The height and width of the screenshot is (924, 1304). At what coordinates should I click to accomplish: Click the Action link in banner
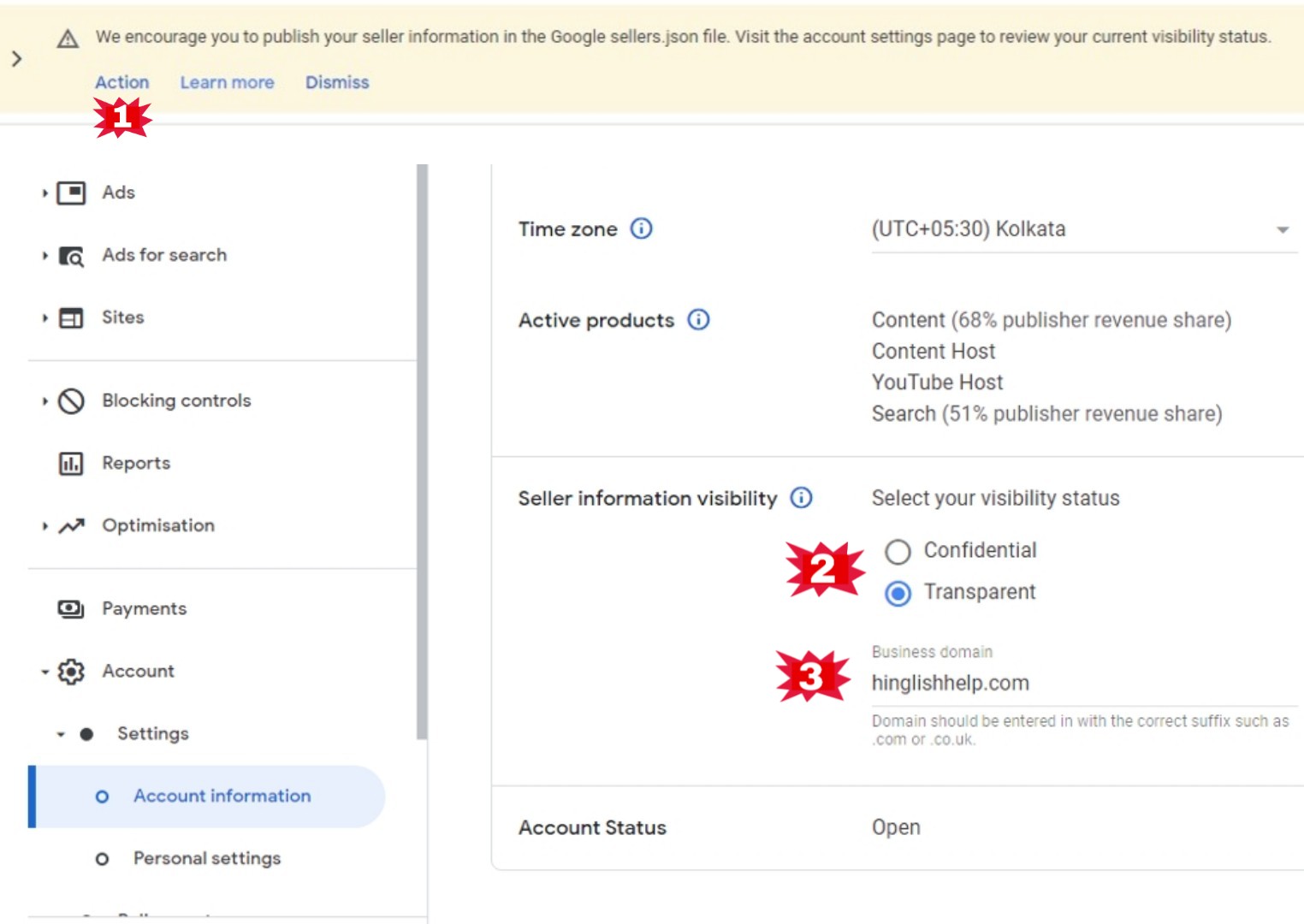point(122,82)
